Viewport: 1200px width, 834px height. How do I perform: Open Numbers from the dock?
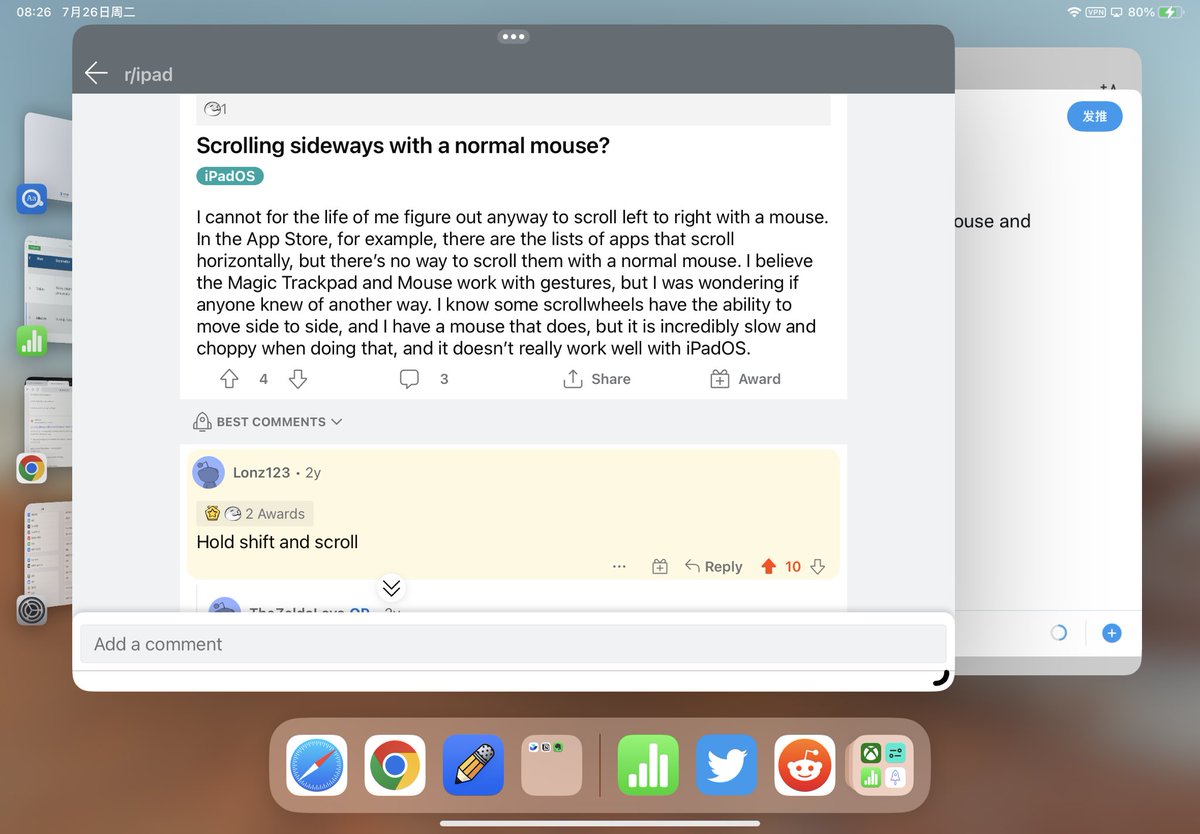point(648,765)
